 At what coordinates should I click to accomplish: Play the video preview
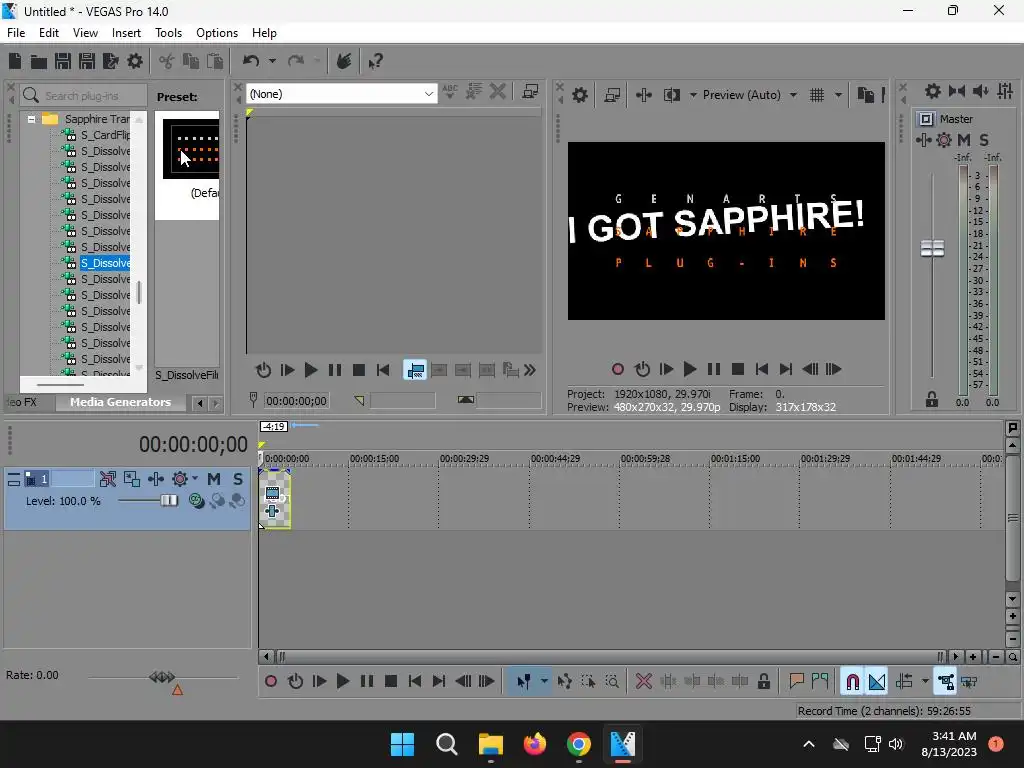click(x=690, y=370)
